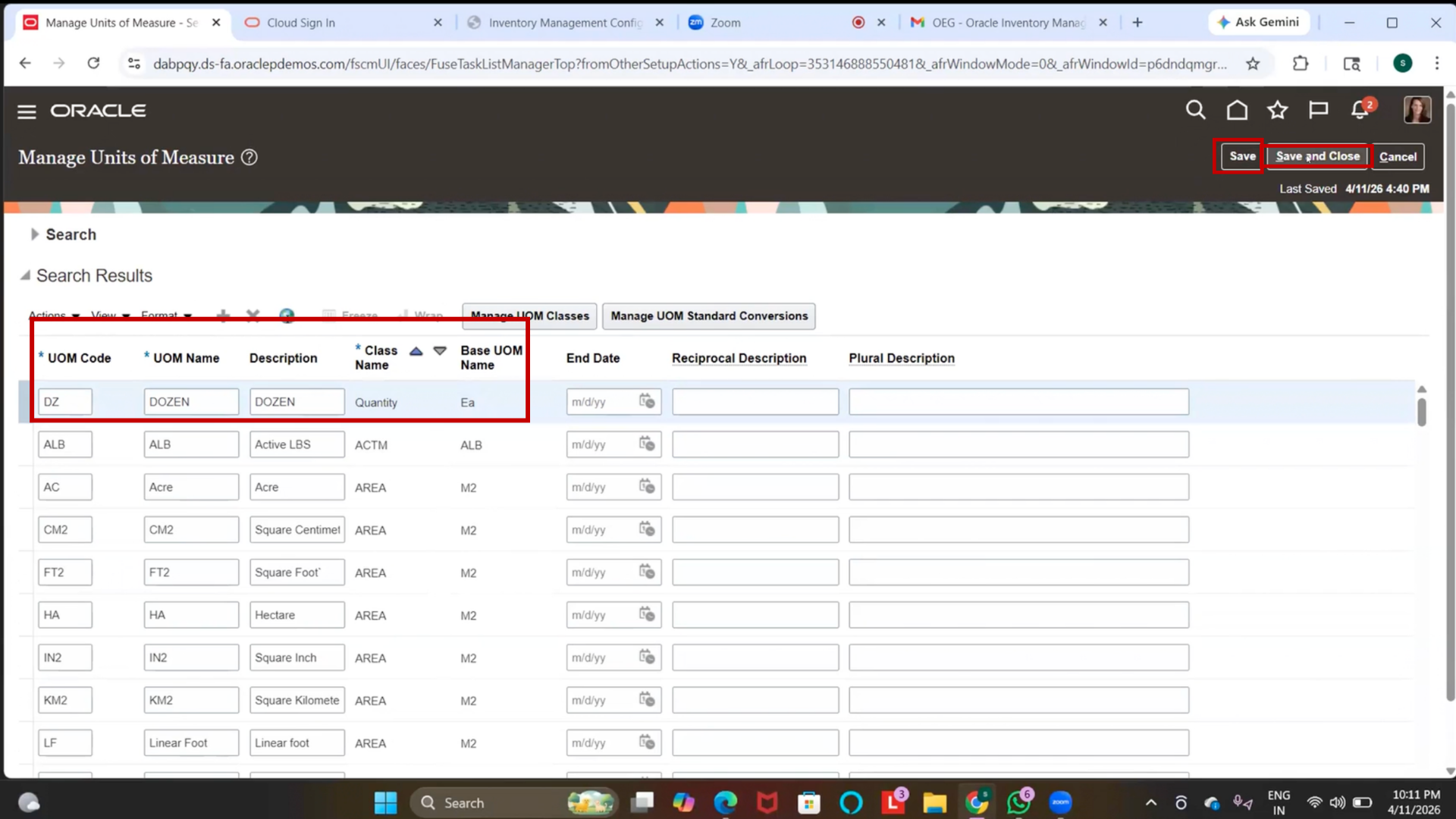Open notifications bell with 2 badge

[1361, 109]
